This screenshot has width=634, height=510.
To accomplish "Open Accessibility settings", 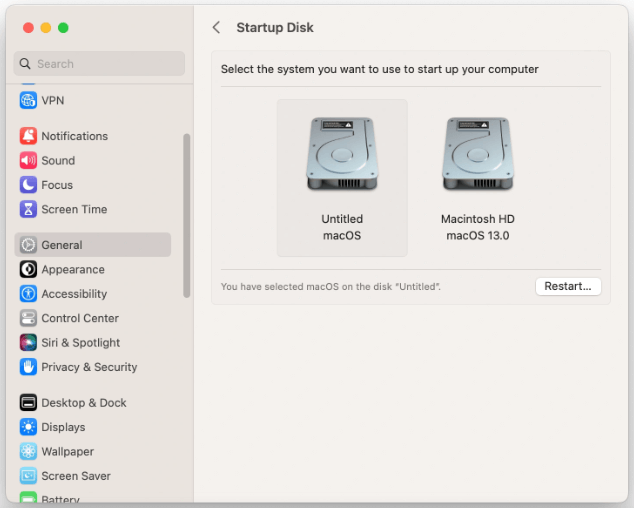I will click(93, 294).
